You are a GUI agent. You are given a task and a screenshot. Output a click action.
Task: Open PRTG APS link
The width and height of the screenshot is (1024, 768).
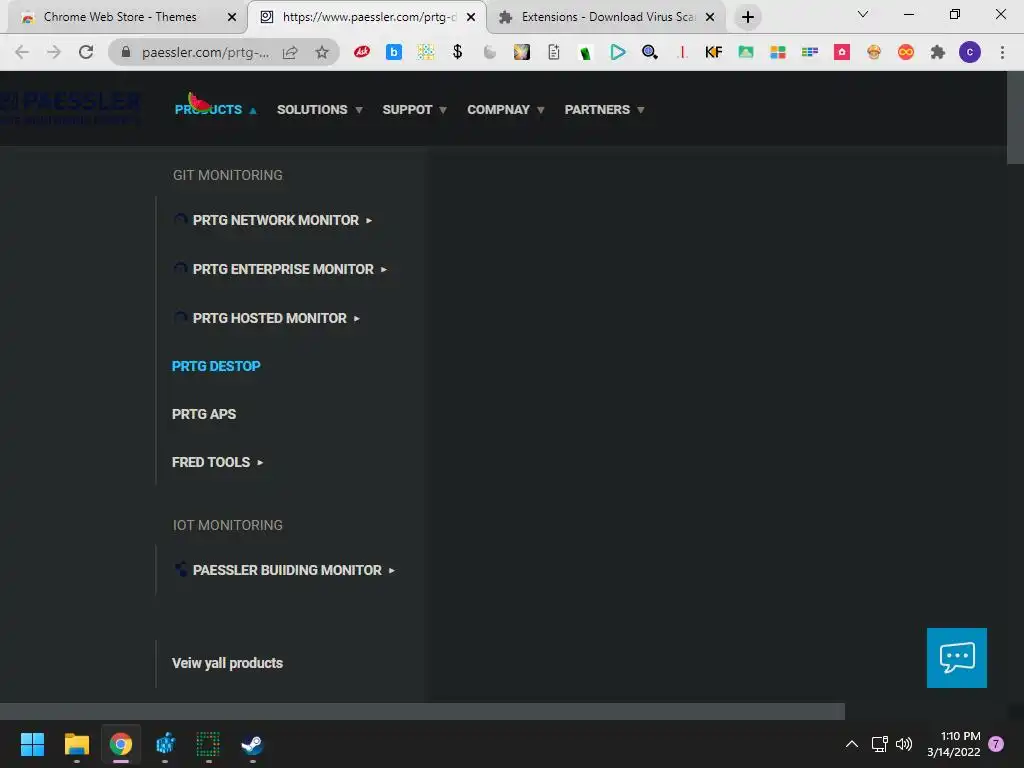coord(204,414)
